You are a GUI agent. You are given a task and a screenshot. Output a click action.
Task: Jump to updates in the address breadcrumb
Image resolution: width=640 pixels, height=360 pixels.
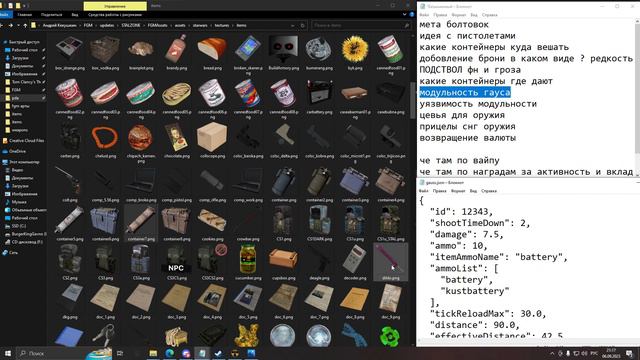(x=107, y=25)
